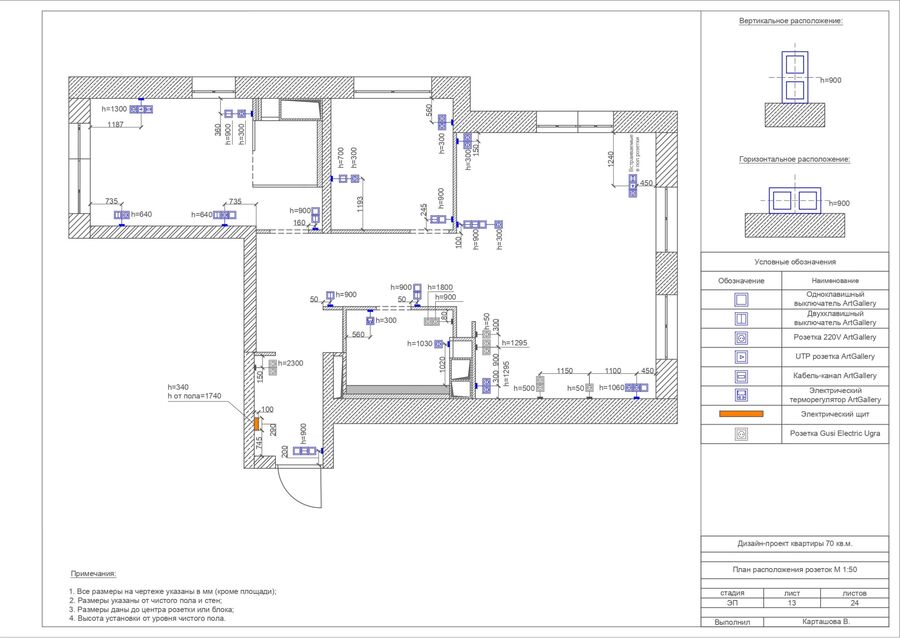This screenshot has width=900, height=638.
Task: Click the '1100' dimension value
Action: [x=613, y=371]
